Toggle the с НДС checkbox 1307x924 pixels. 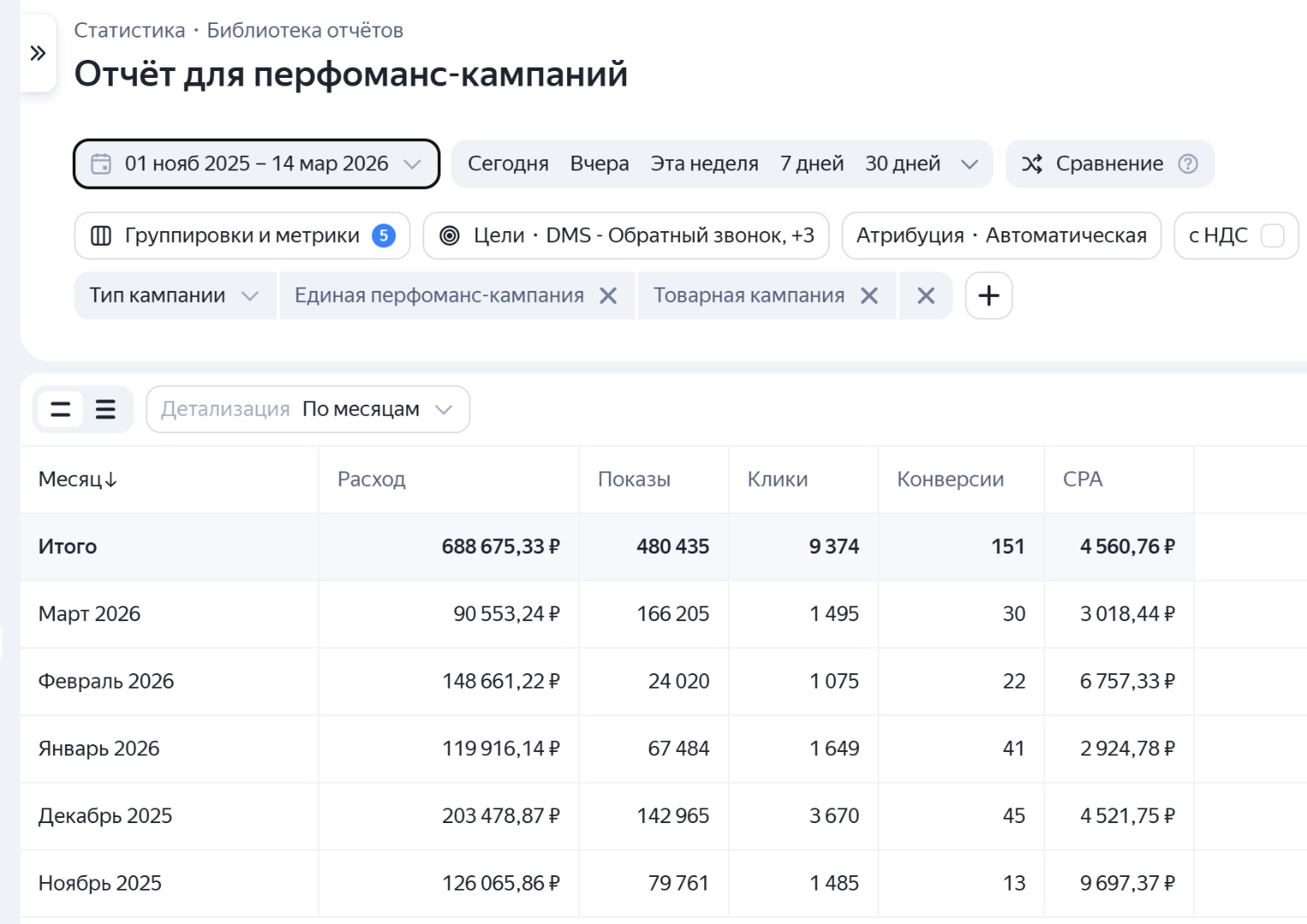pyautogui.click(x=1273, y=235)
